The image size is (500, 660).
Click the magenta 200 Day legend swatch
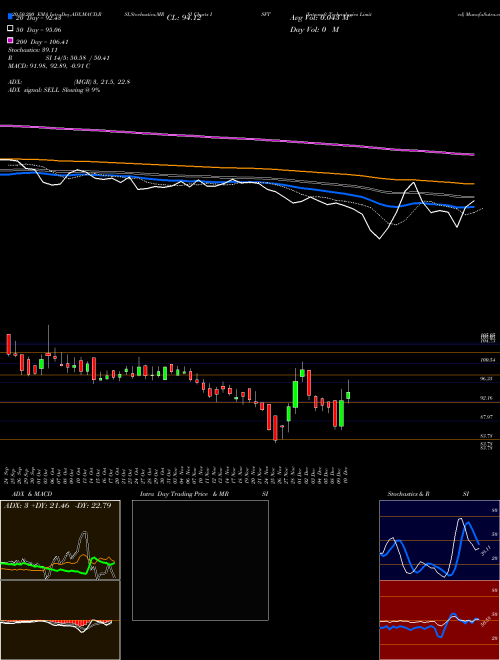(x=10, y=40)
